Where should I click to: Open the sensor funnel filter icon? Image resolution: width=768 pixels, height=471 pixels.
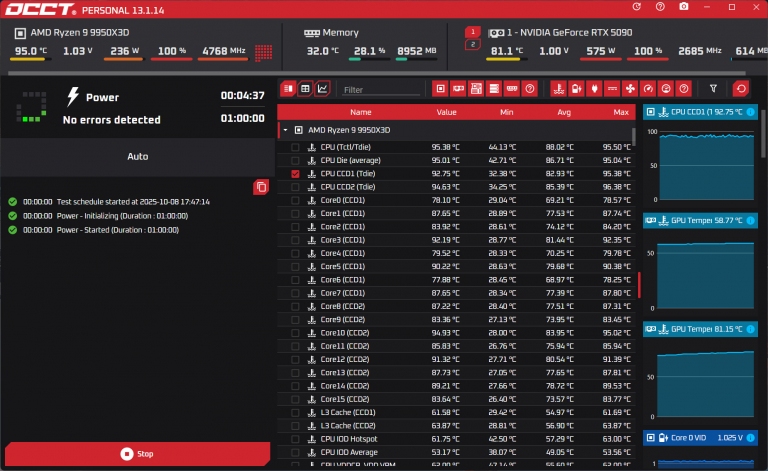point(713,89)
